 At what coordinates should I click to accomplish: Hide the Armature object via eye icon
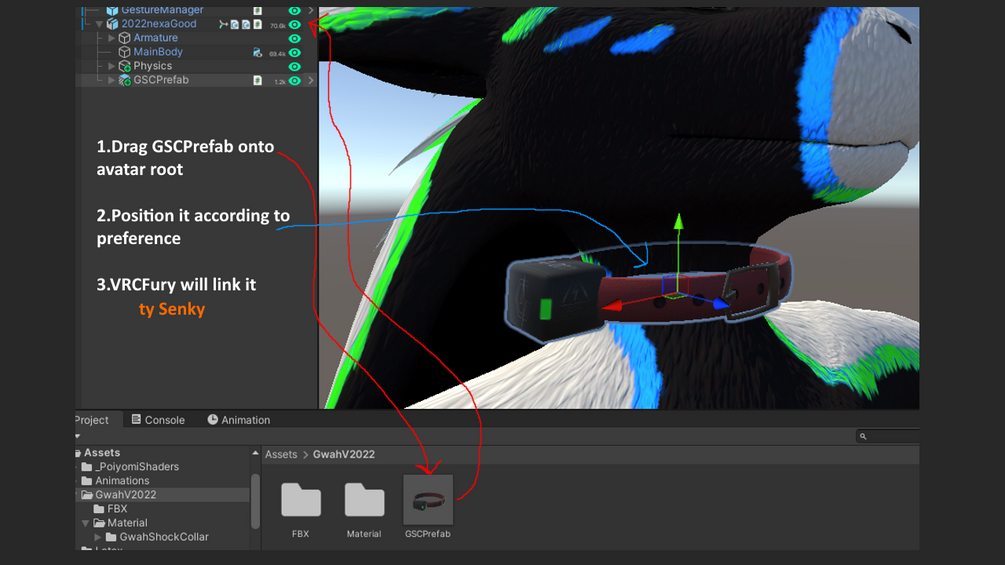click(295, 39)
